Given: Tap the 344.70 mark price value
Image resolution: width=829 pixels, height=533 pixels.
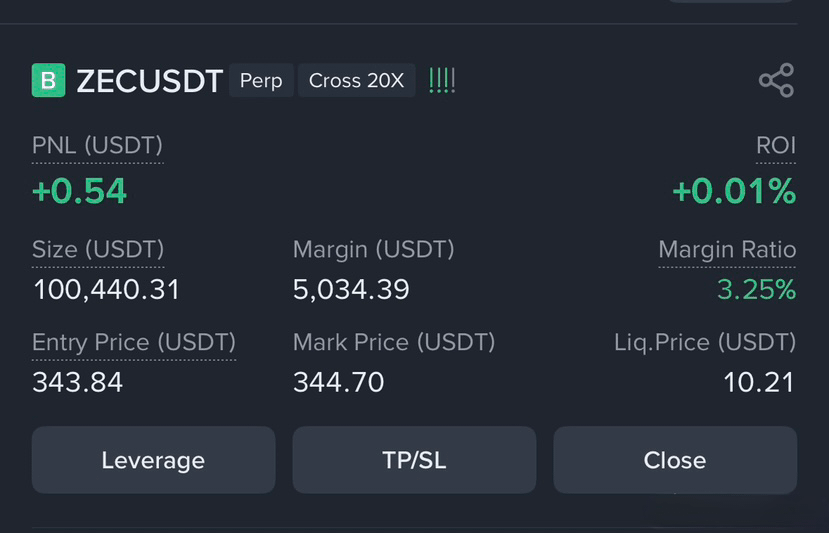Looking at the screenshot, I should [x=338, y=382].
